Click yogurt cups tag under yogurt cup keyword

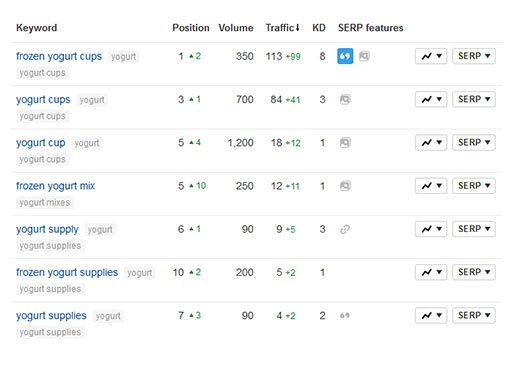42,159
